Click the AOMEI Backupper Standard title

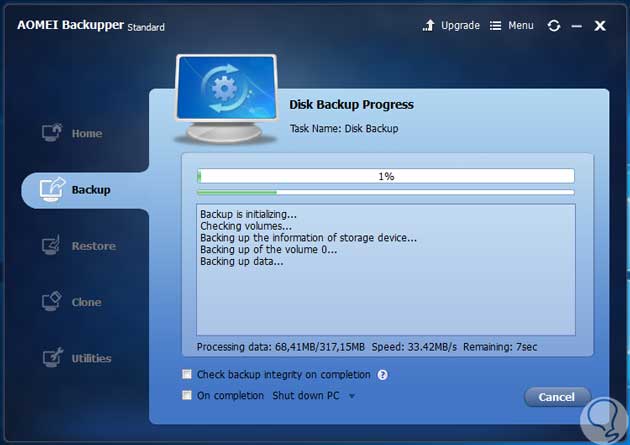tap(91, 26)
